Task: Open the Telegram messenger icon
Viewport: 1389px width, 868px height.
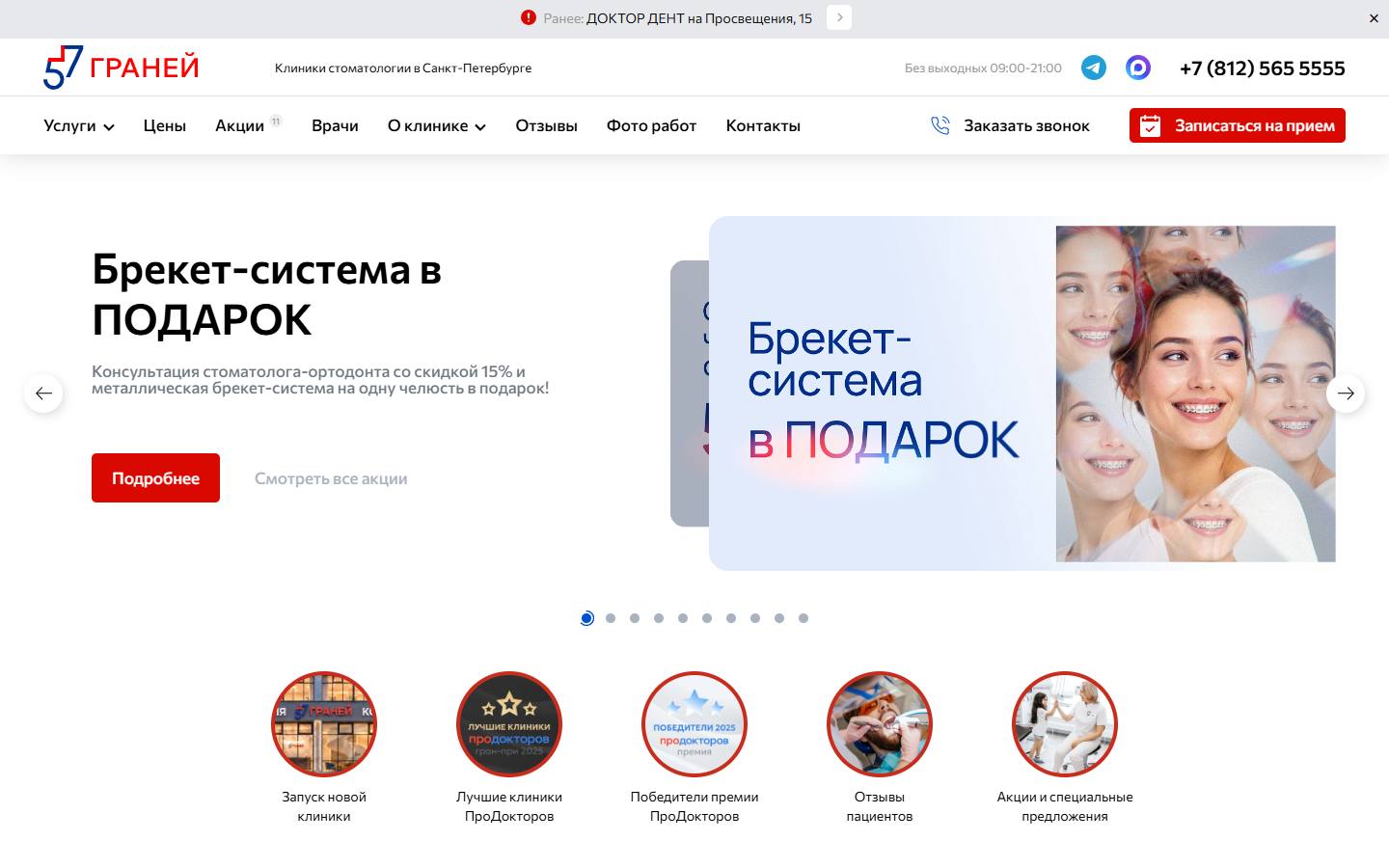Action: (x=1094, y=68)
